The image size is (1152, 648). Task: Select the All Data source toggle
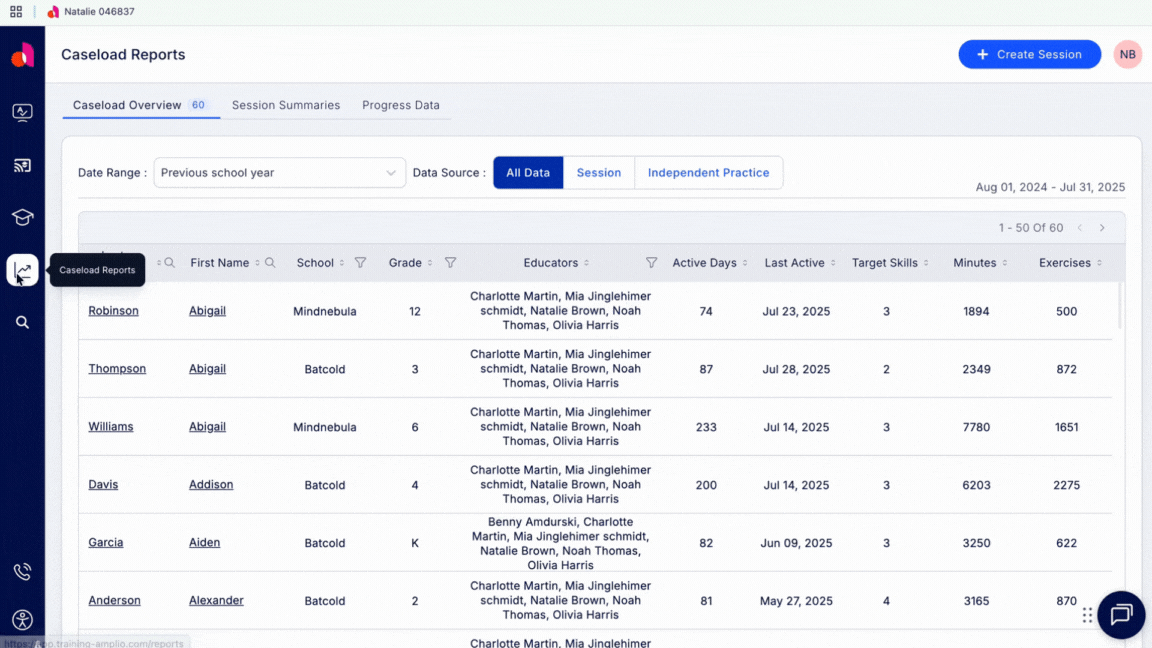click(528, 172)
